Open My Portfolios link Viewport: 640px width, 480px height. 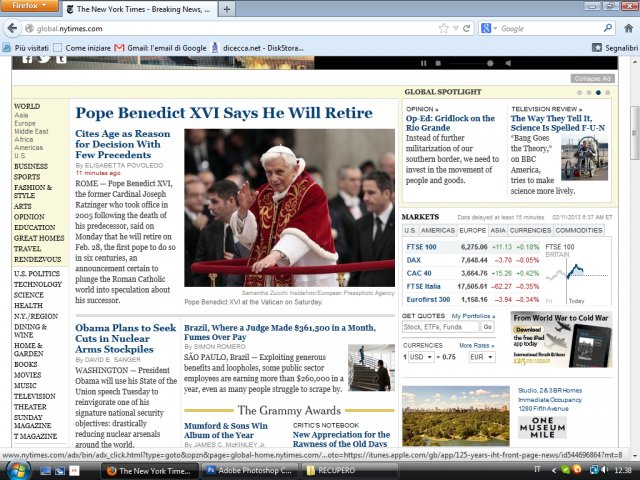473,316
